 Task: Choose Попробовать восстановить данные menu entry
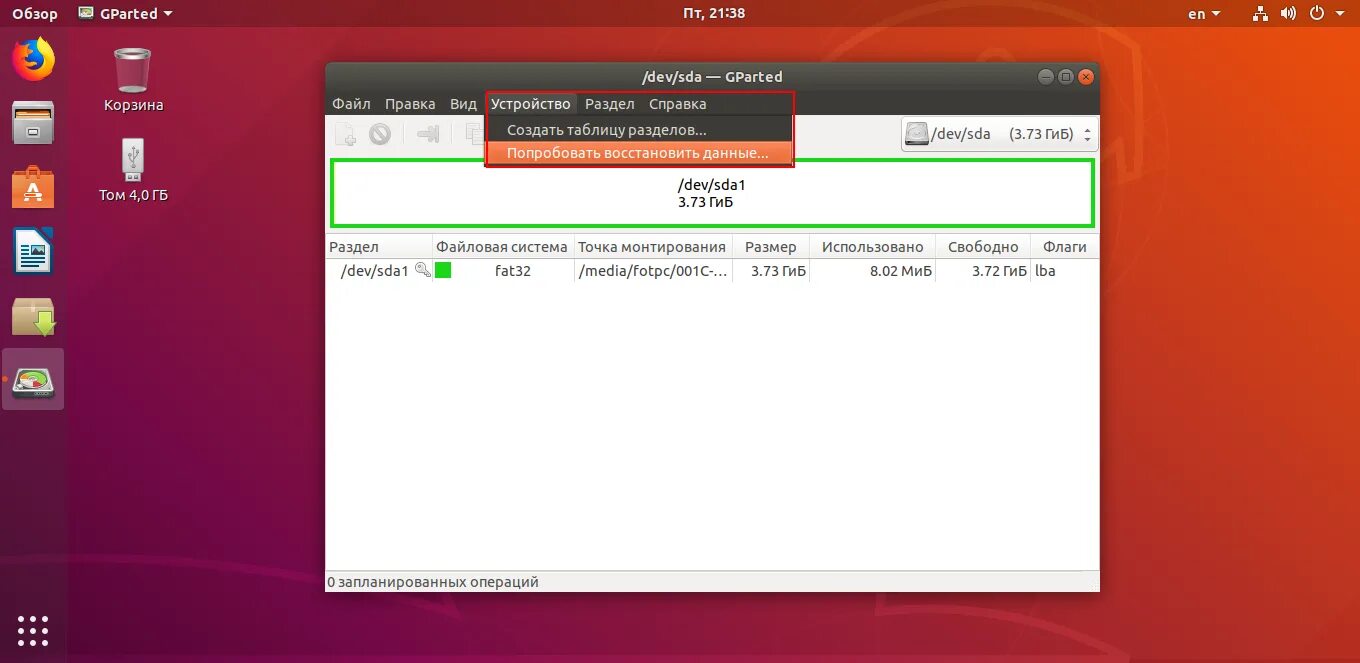click(639, 153)
